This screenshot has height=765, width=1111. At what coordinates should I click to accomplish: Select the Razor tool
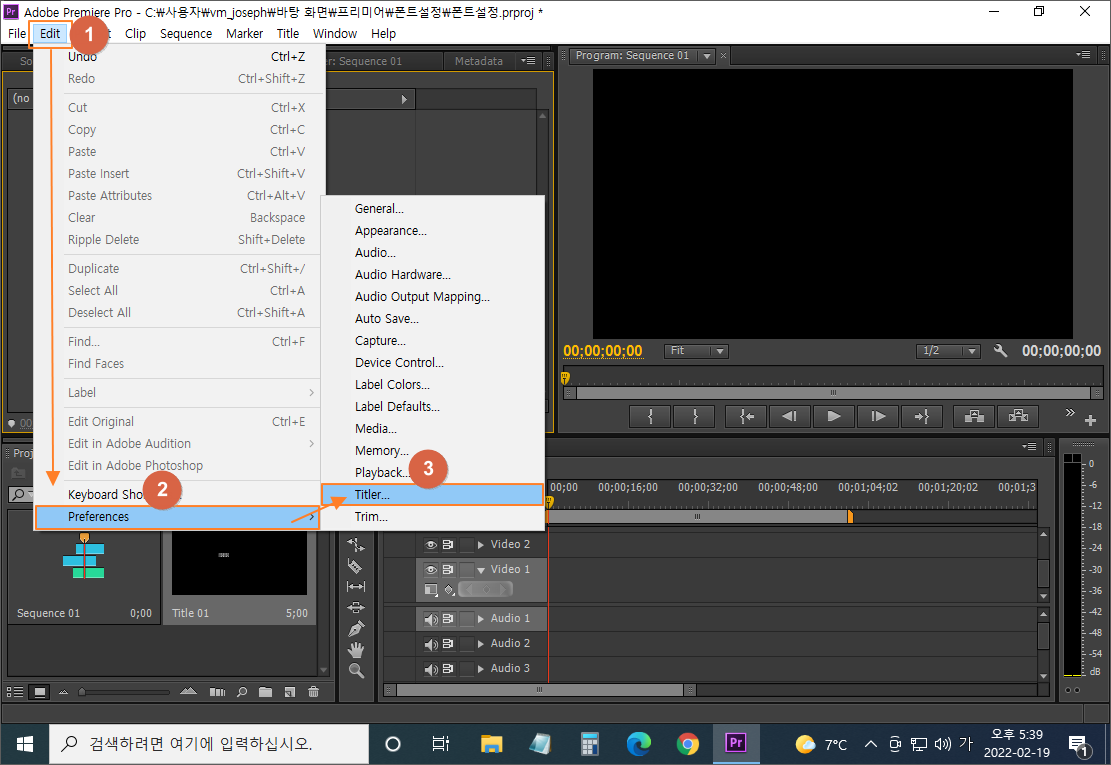pyautogui.click(x=356, y=566)
